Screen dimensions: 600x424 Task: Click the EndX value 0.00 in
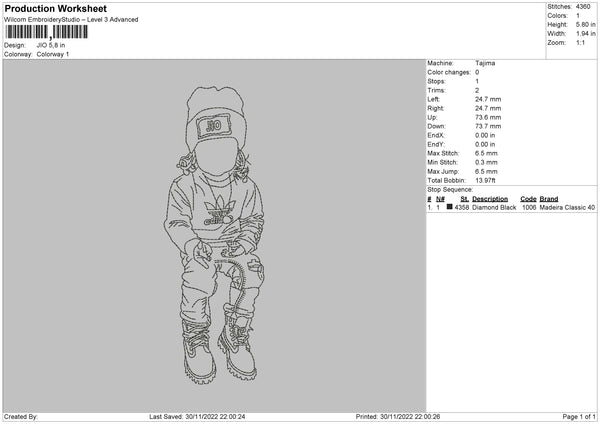tap(485, 135)
